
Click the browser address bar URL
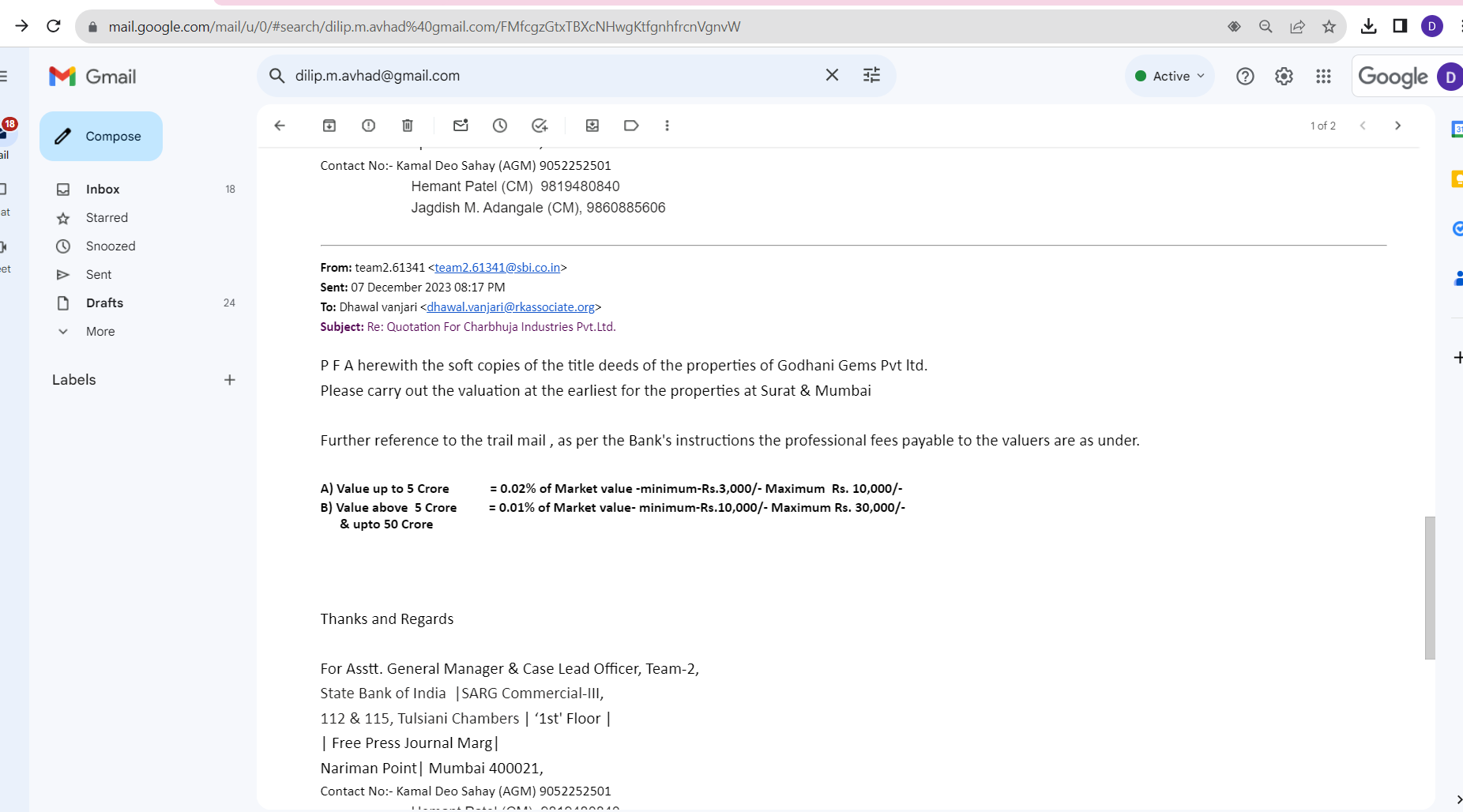click(424, 27)
